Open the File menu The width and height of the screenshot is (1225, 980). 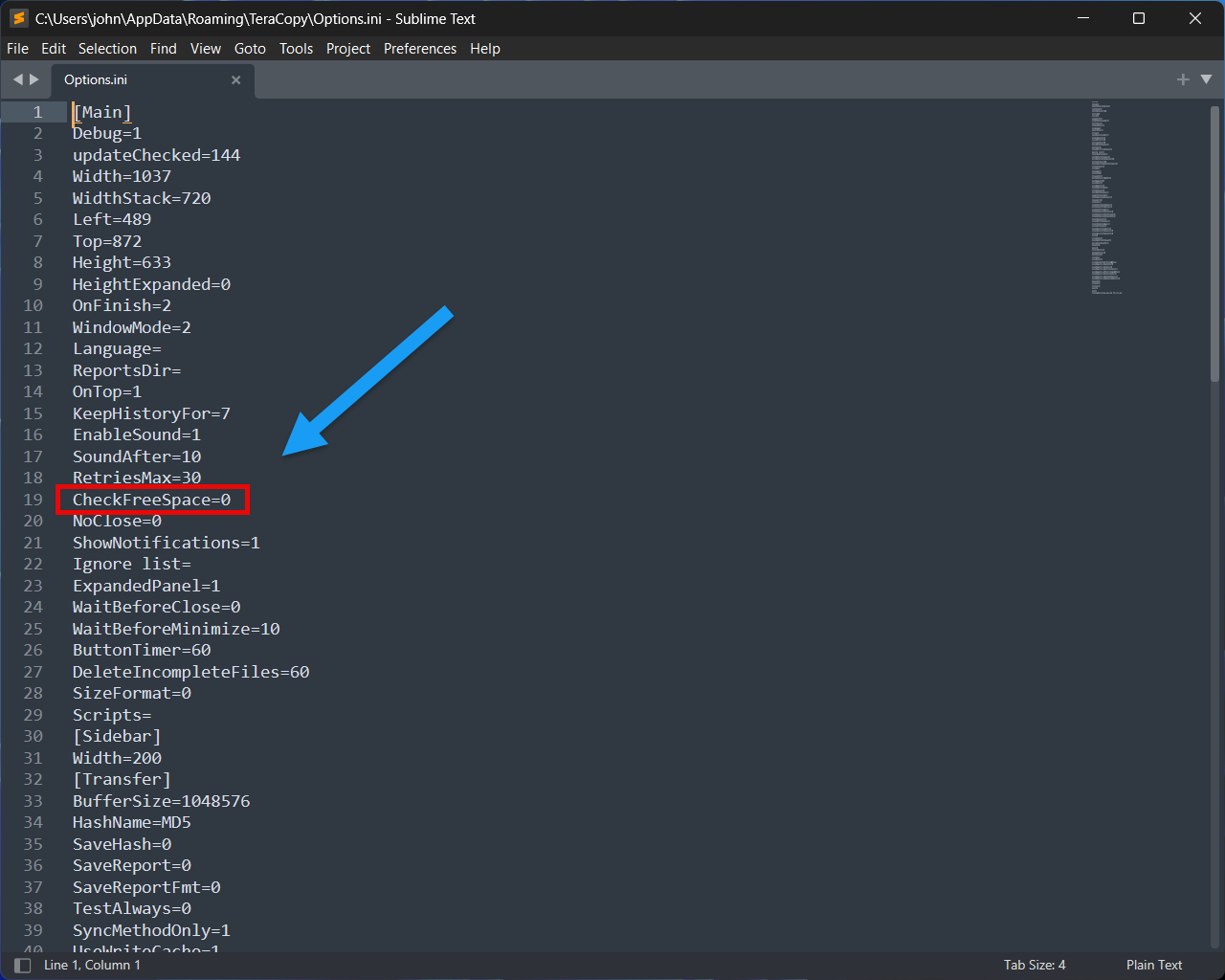coord(17,48)
